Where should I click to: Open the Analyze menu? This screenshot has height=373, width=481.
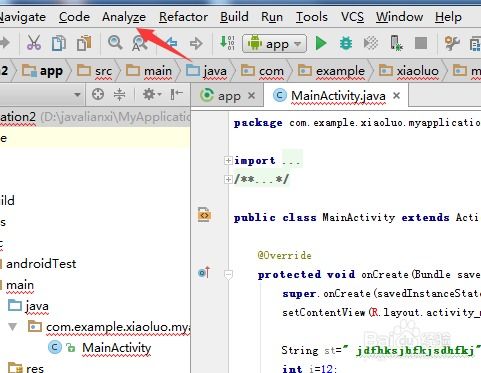coord(124,17)
